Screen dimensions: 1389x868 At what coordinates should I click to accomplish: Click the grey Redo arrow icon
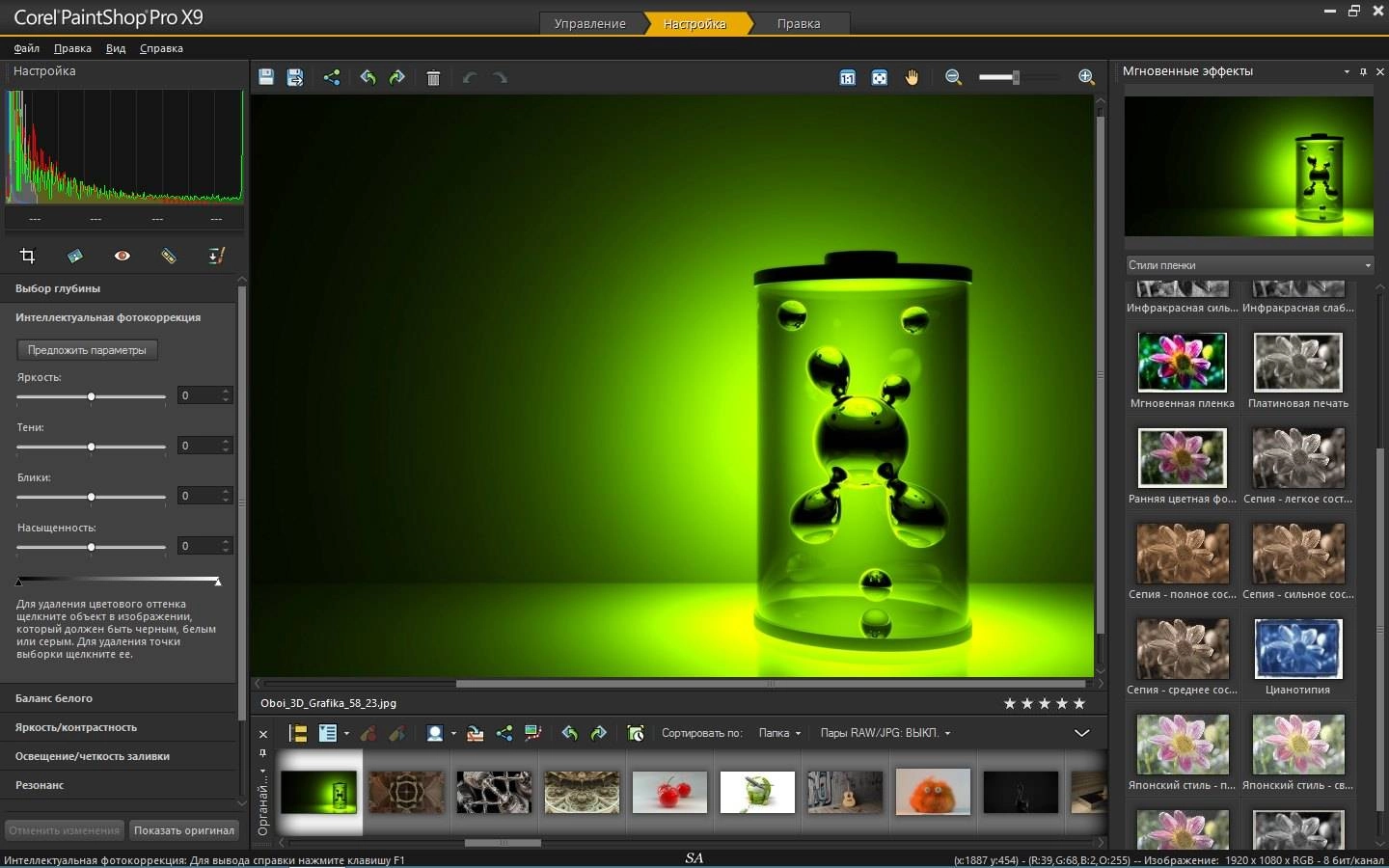500,77
